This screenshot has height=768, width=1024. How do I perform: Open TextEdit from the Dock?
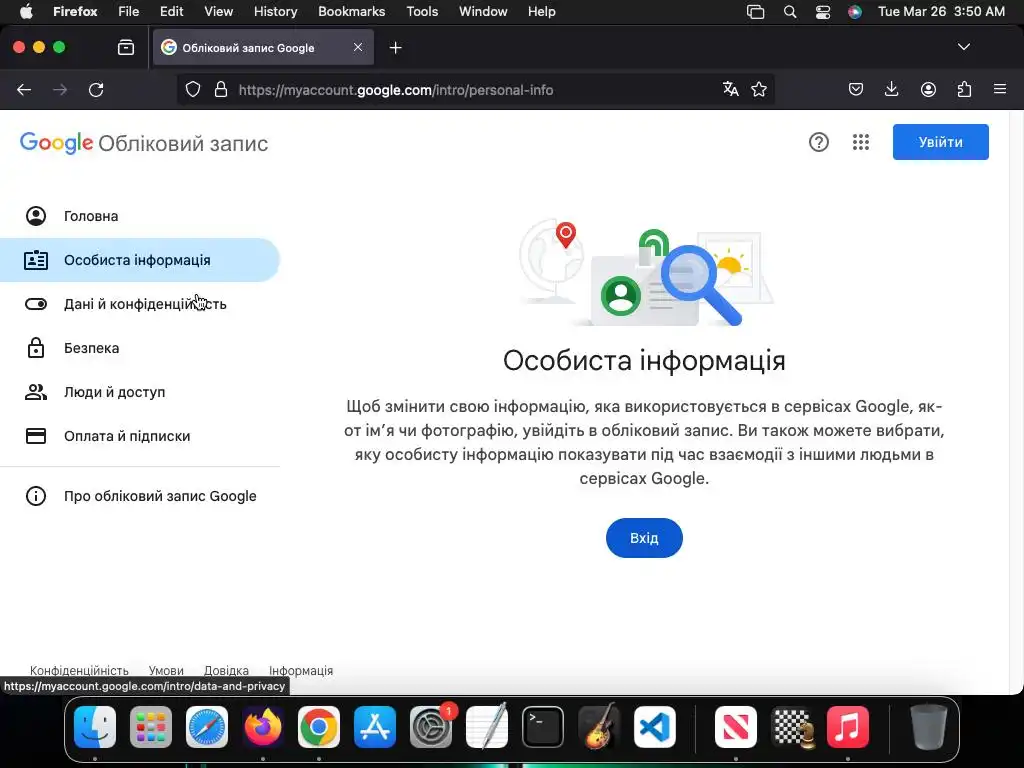pos(487,726)
